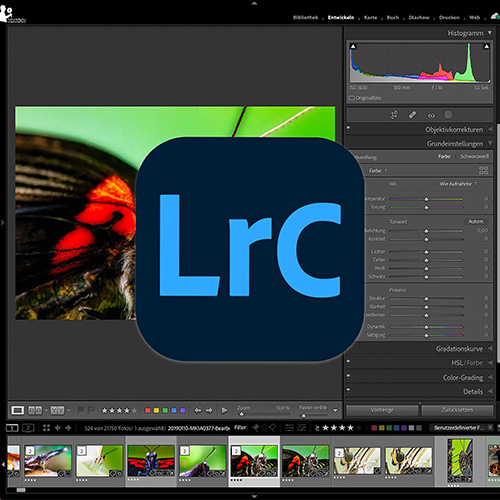Switch to Bibliothek module

[x=306, y=18]
